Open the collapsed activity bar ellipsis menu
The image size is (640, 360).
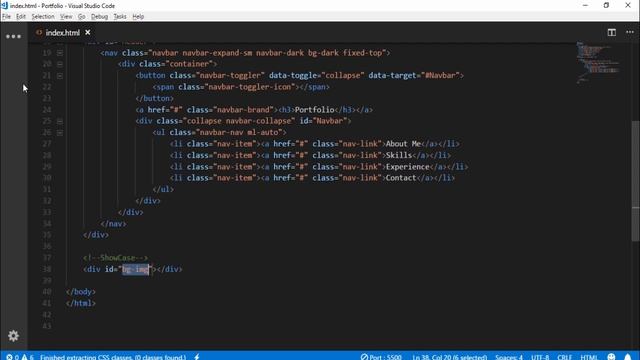tap(13, 37)
